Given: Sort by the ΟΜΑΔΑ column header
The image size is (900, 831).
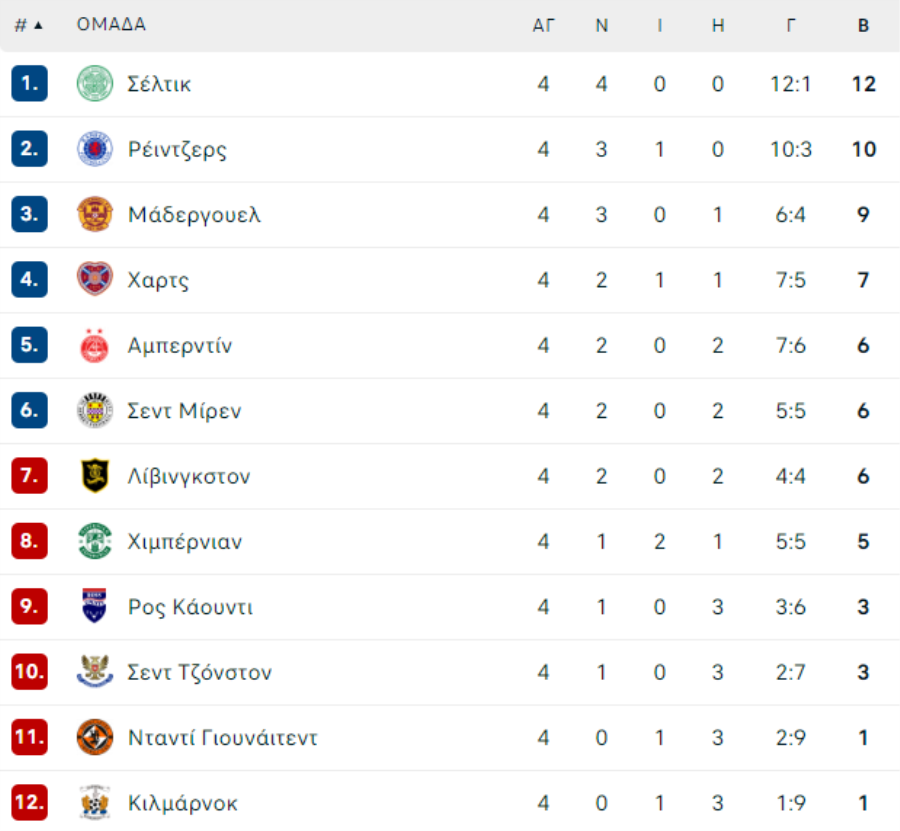Looking at the screenshot, I should coord(111,24).
